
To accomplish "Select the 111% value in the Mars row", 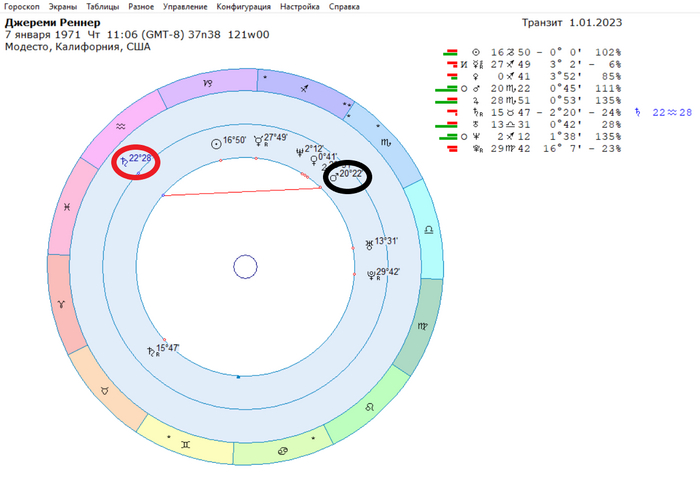I will 608,89.
